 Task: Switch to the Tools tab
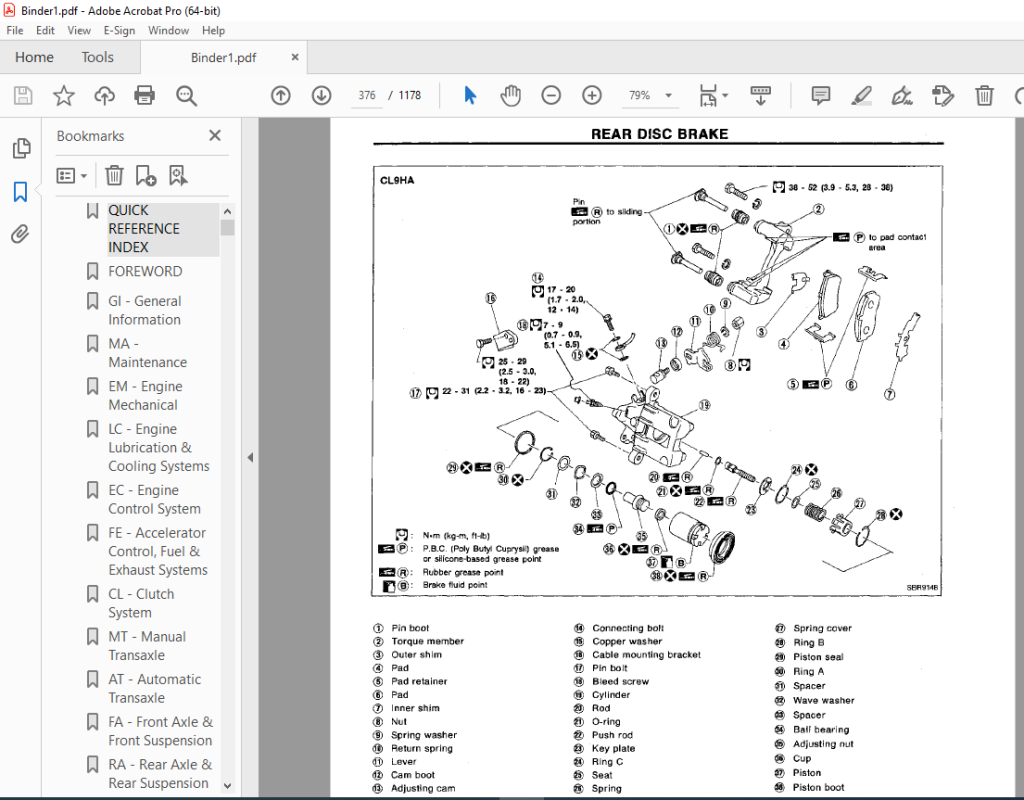[x=97, y=57]
